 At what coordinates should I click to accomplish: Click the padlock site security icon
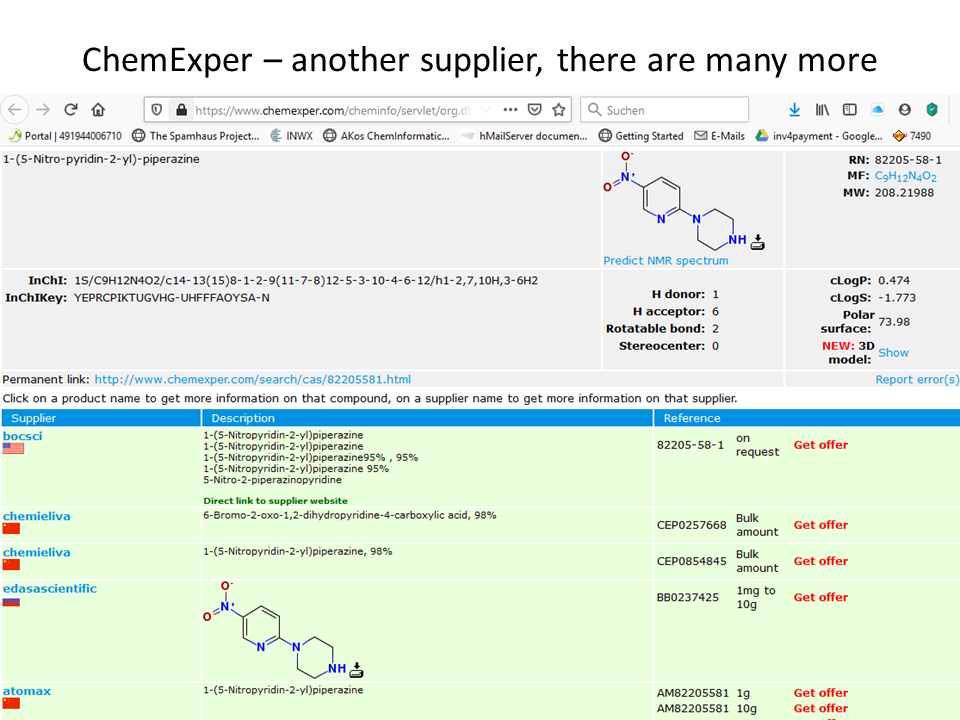[x=181, y=110]
